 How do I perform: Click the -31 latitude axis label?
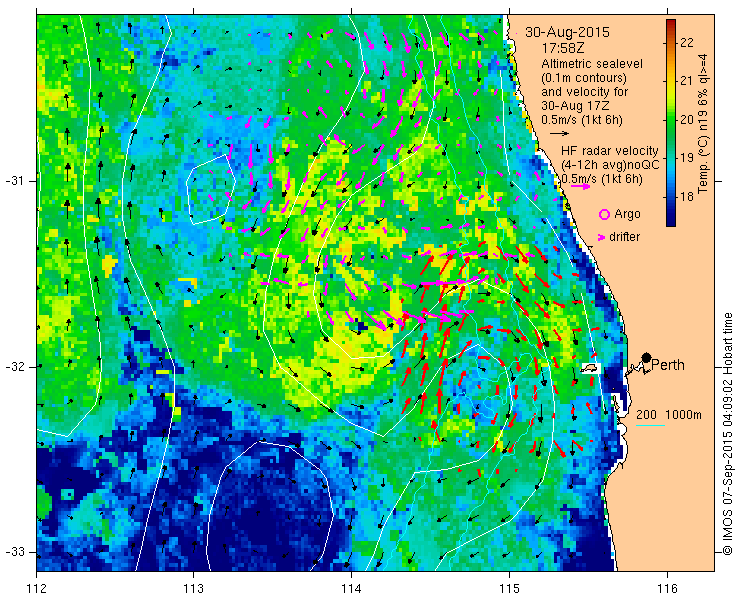tap(16, 181)
